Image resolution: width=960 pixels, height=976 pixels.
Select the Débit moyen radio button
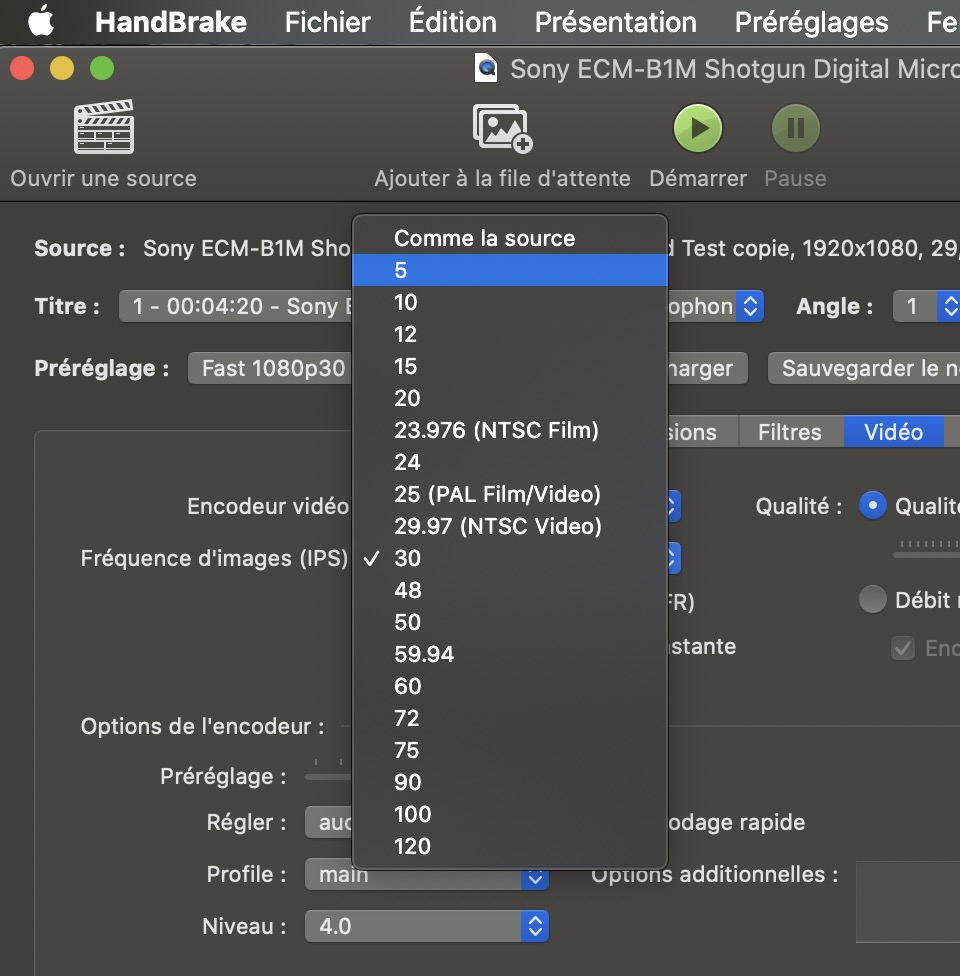coord(873,599)
